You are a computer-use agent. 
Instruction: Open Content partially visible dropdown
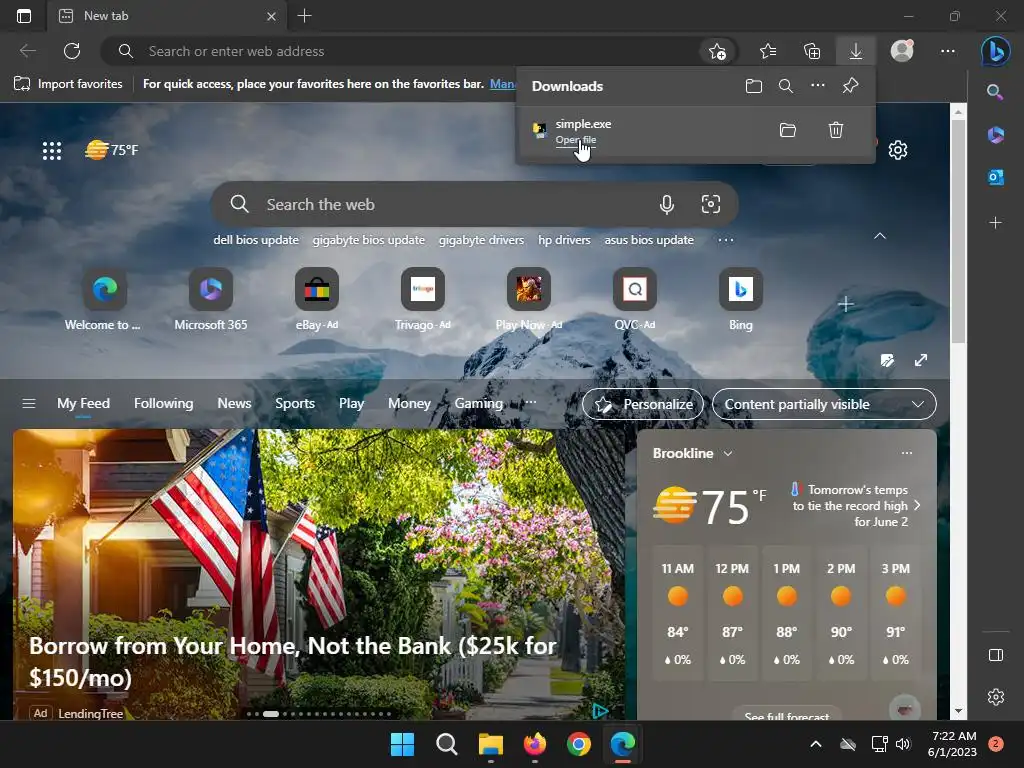pyautogui.click(x=824, y=404)
